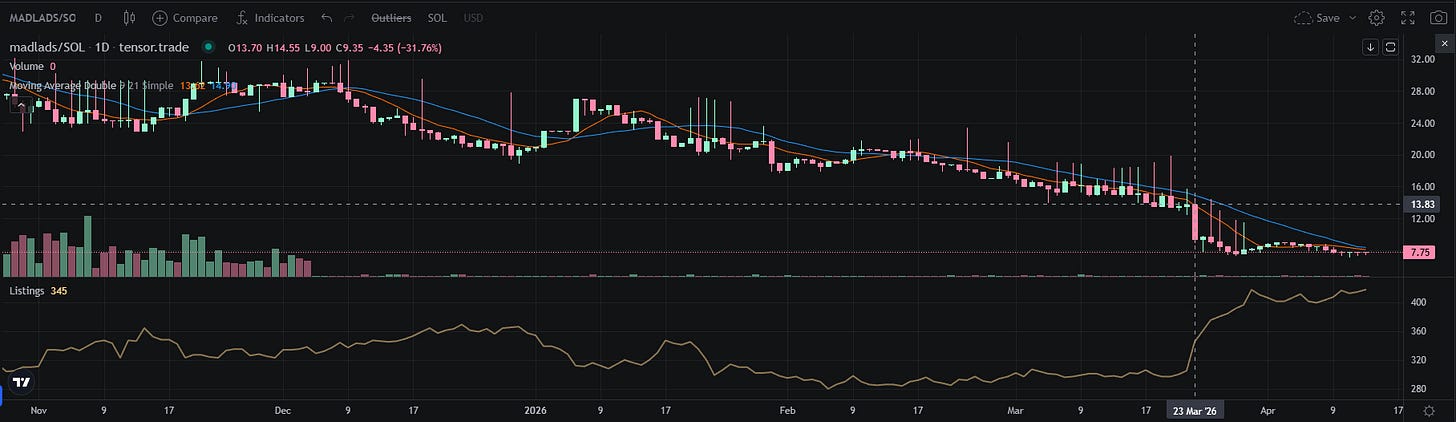The width and height of the screenshot is (1456, 422).
Task: Click the cloud Save chart button
Action: coord(1317,18)
